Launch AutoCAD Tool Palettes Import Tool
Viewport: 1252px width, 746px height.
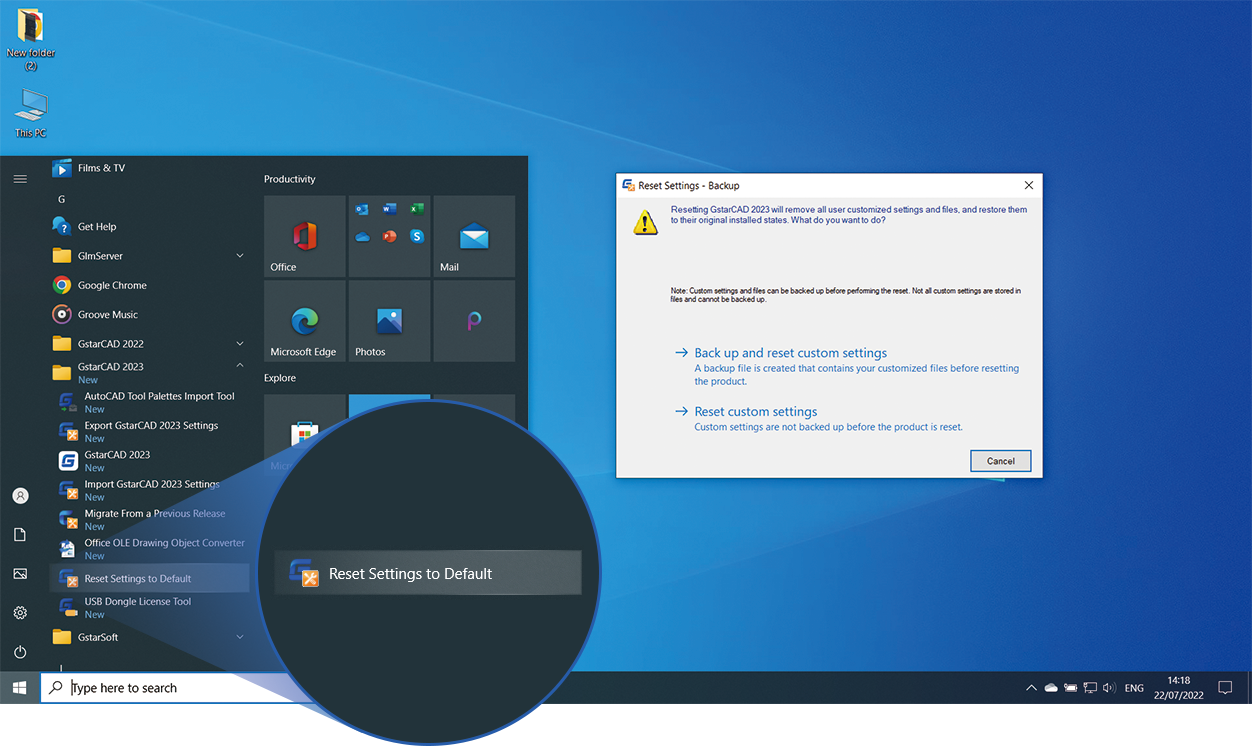coord(150,402)
